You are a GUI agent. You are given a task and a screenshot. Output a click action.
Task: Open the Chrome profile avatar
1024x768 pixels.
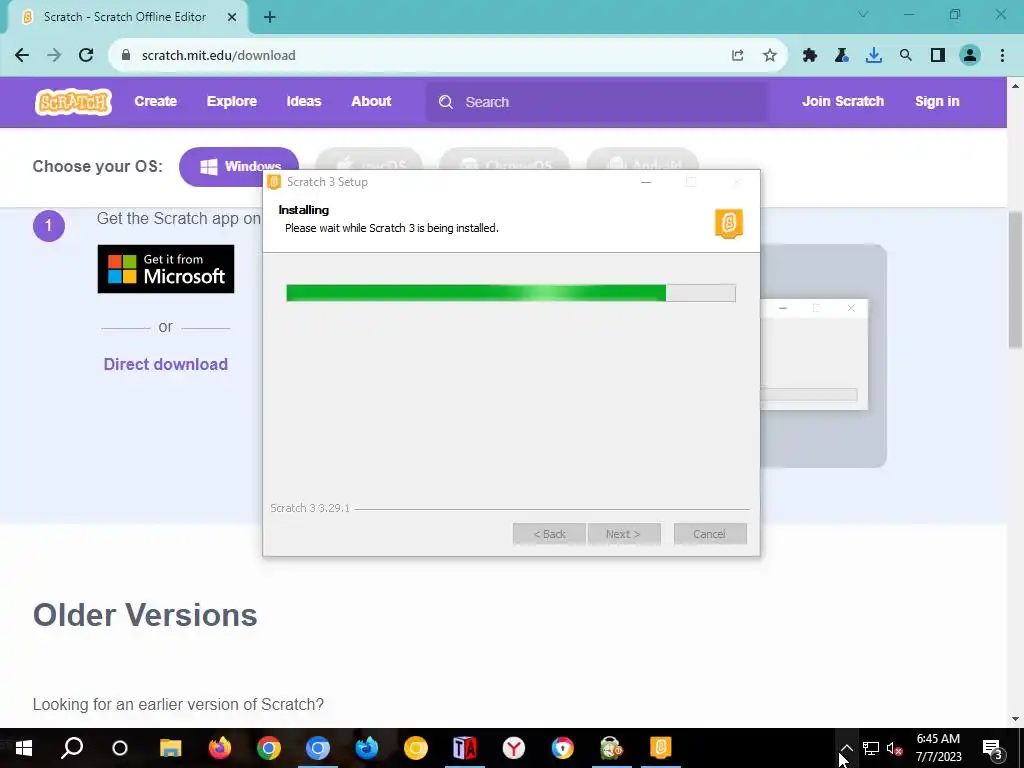pyautogui.click(x=970, y=56)
